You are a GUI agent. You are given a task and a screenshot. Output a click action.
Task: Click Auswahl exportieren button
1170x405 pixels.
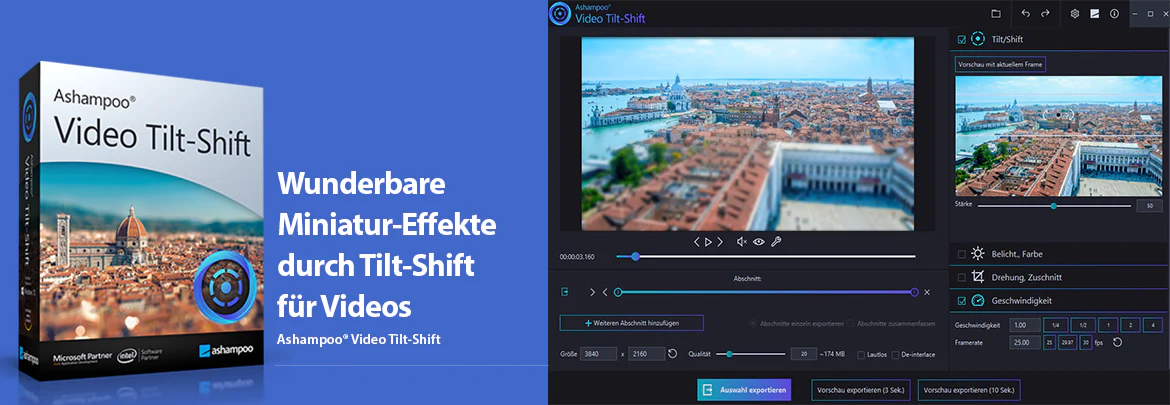[743, 389]
